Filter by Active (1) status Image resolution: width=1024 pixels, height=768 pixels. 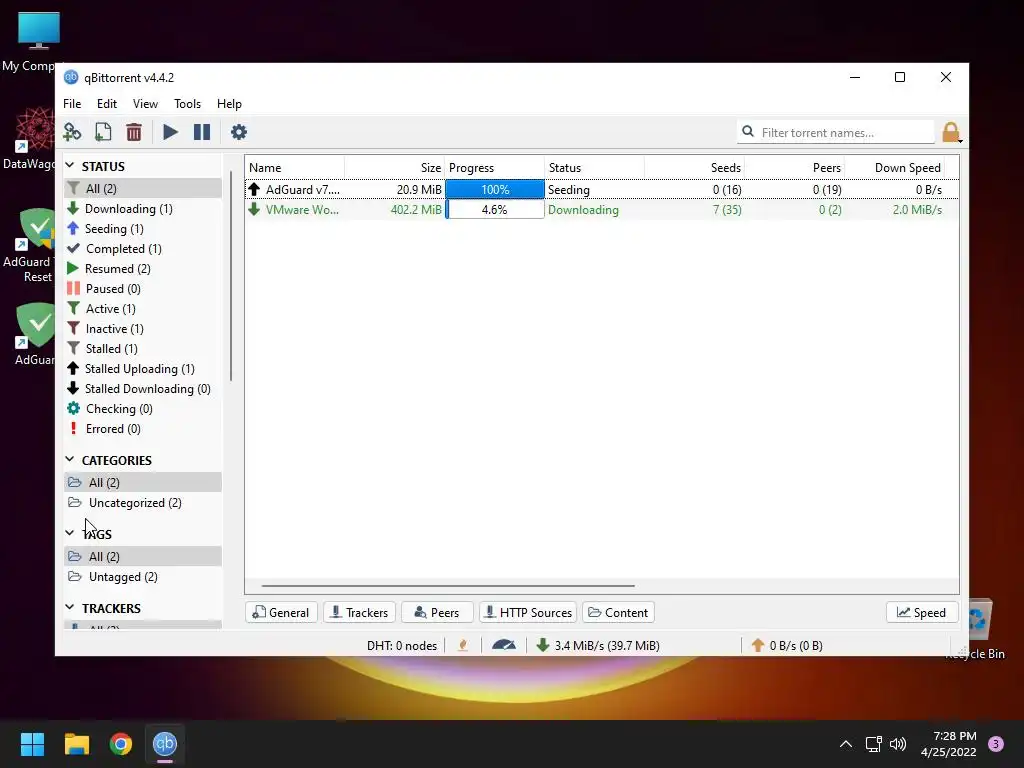(x=110, y=309)
